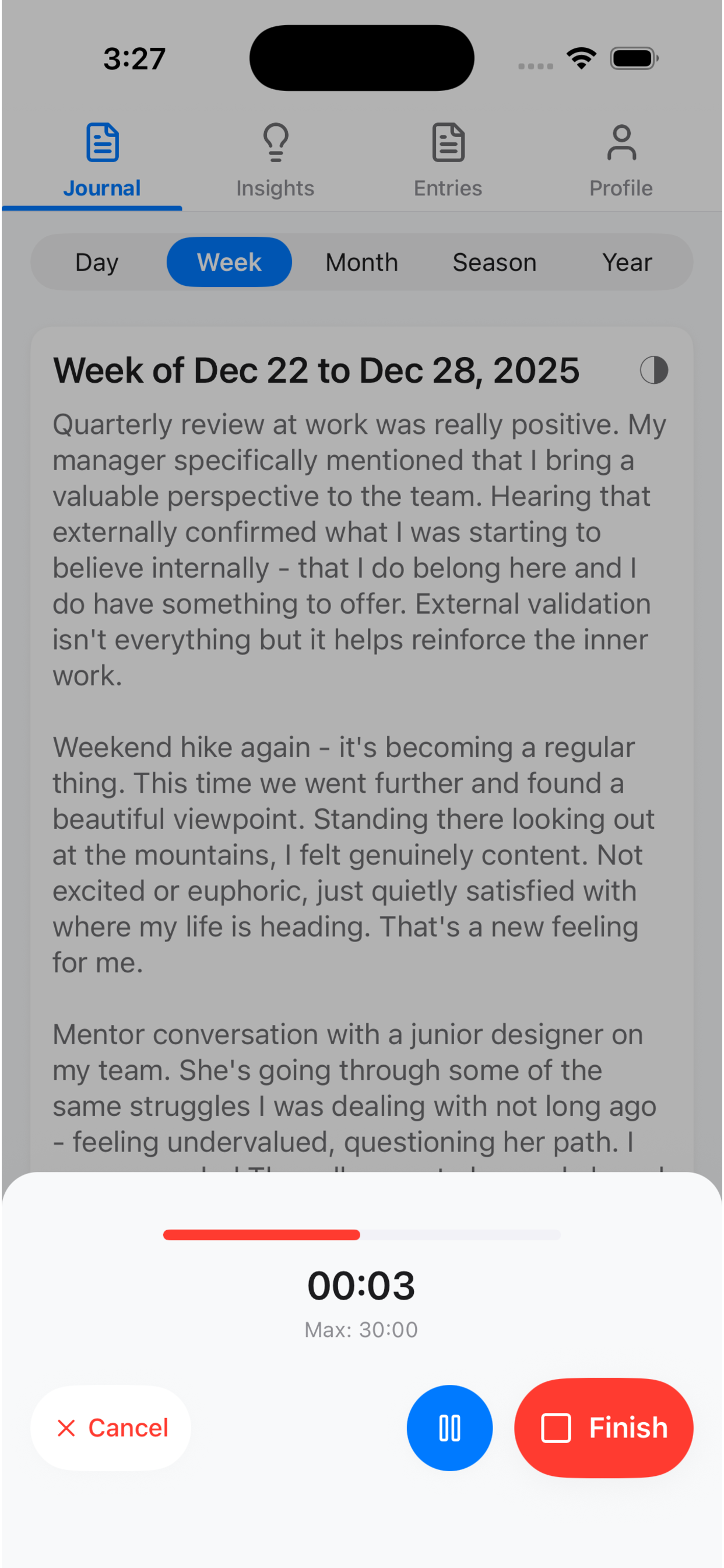Switch to the Season view
This screenshot has height=1568, width=724.
click(x=494, y=262)
